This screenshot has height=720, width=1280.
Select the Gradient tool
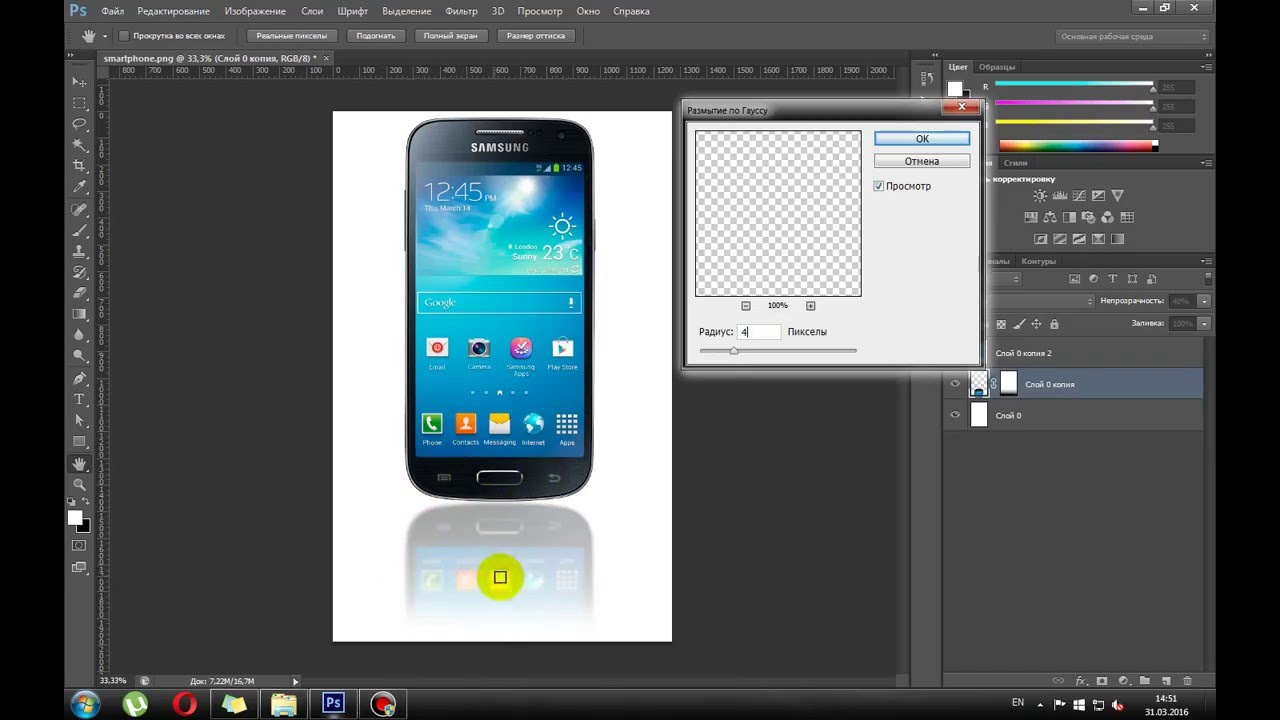[79, 314]
